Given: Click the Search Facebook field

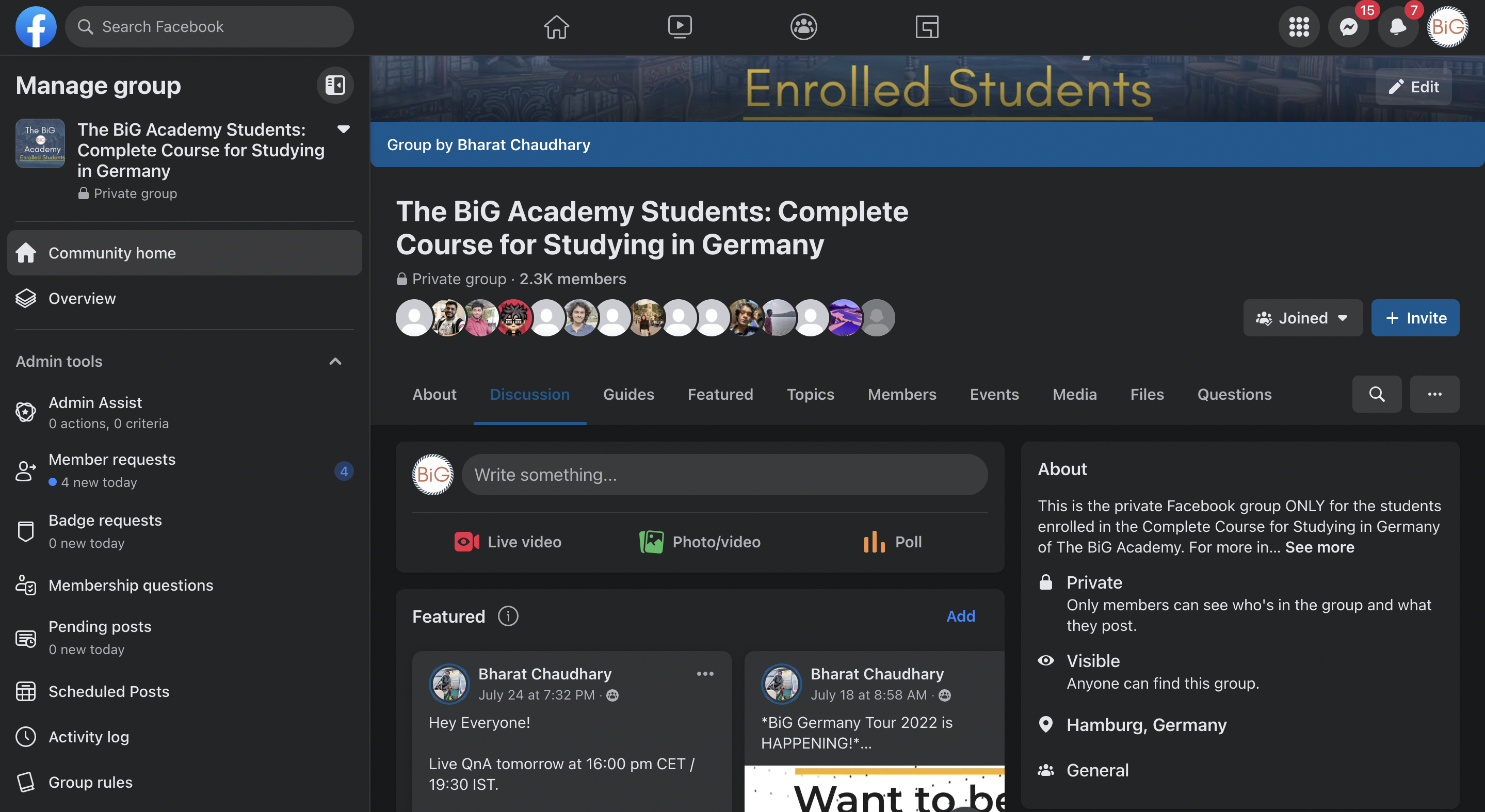Looking at the screenshot, I should coord(209,26).
